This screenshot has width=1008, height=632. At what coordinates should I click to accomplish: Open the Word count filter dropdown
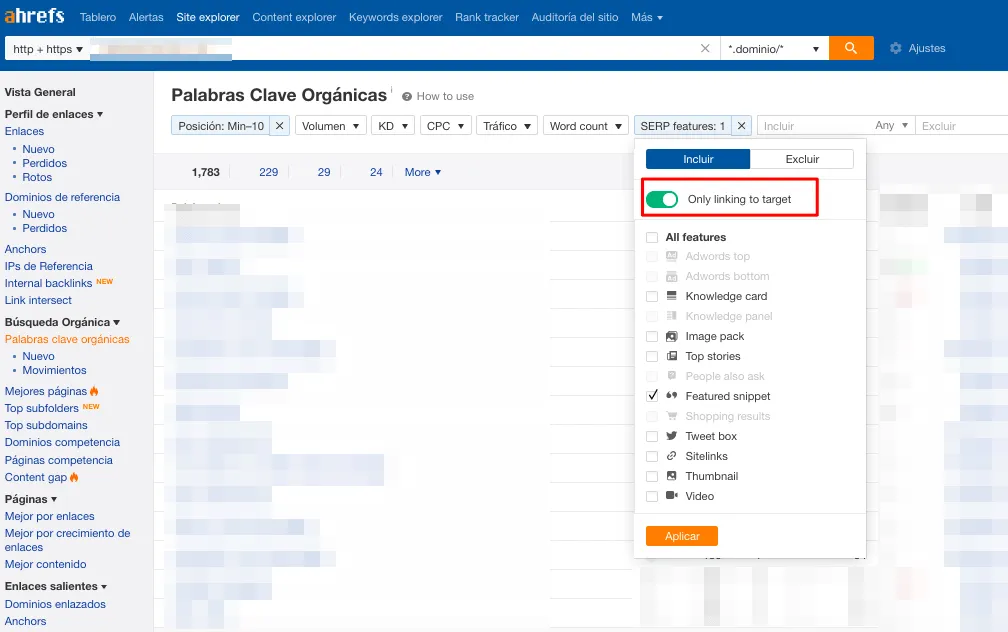(x=586, y=126)
